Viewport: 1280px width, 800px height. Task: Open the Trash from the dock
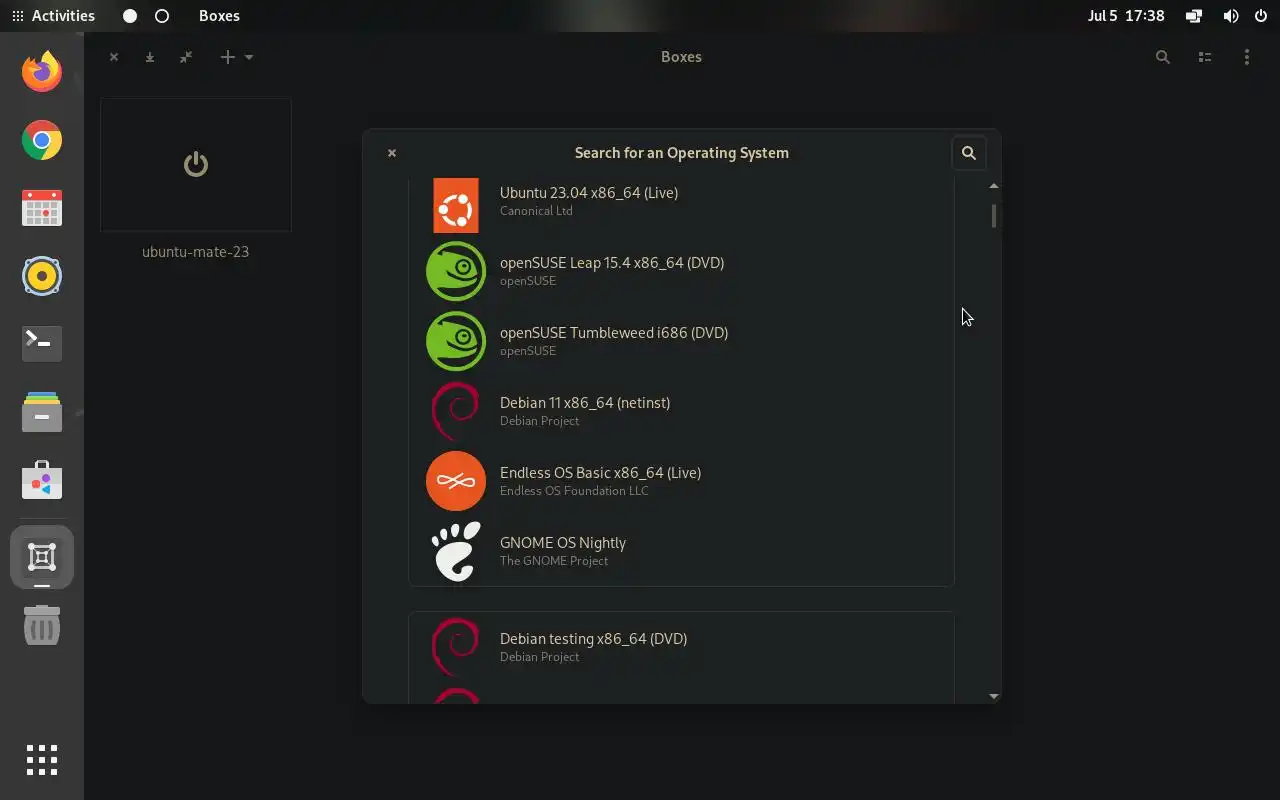tap(42, 625)
